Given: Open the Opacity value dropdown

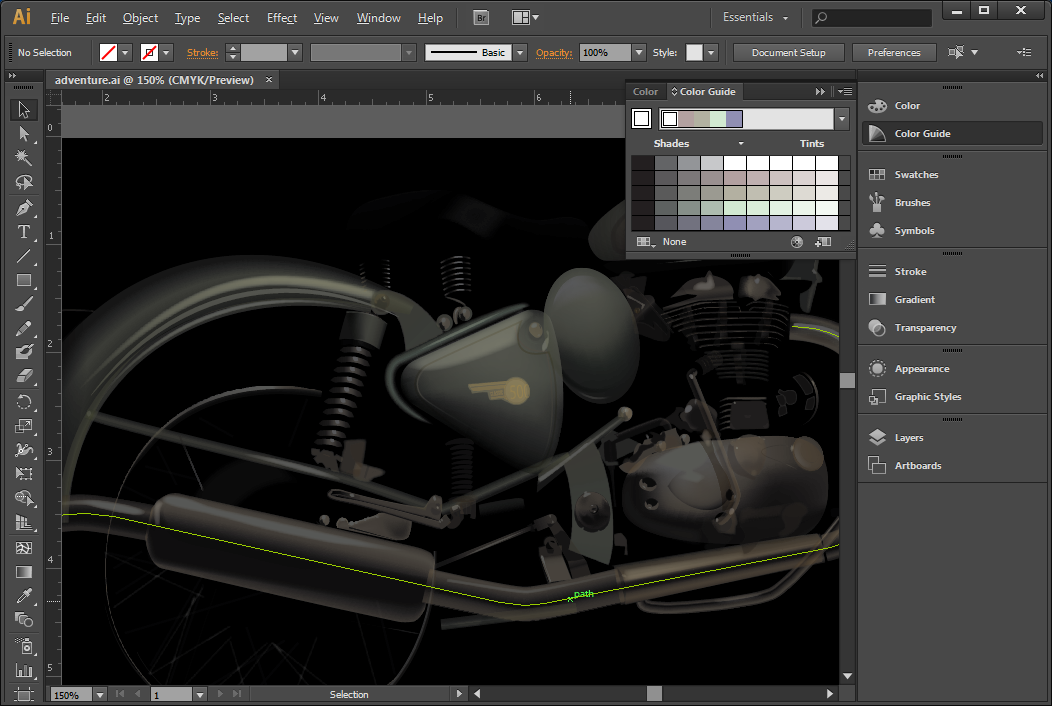Looking at the screenshot, I should pyautogui.click(x=639, y=53).
